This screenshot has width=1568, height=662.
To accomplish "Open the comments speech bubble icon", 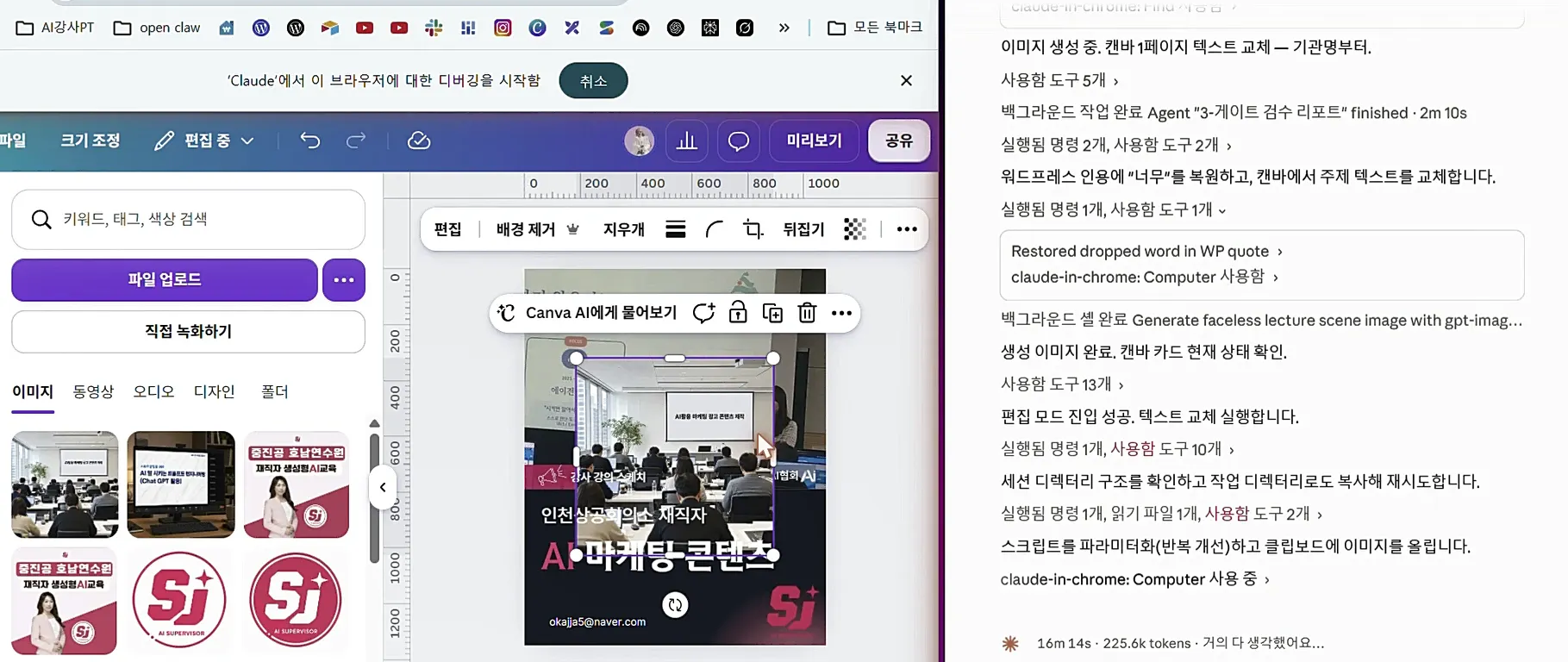I will pos(739,141).
